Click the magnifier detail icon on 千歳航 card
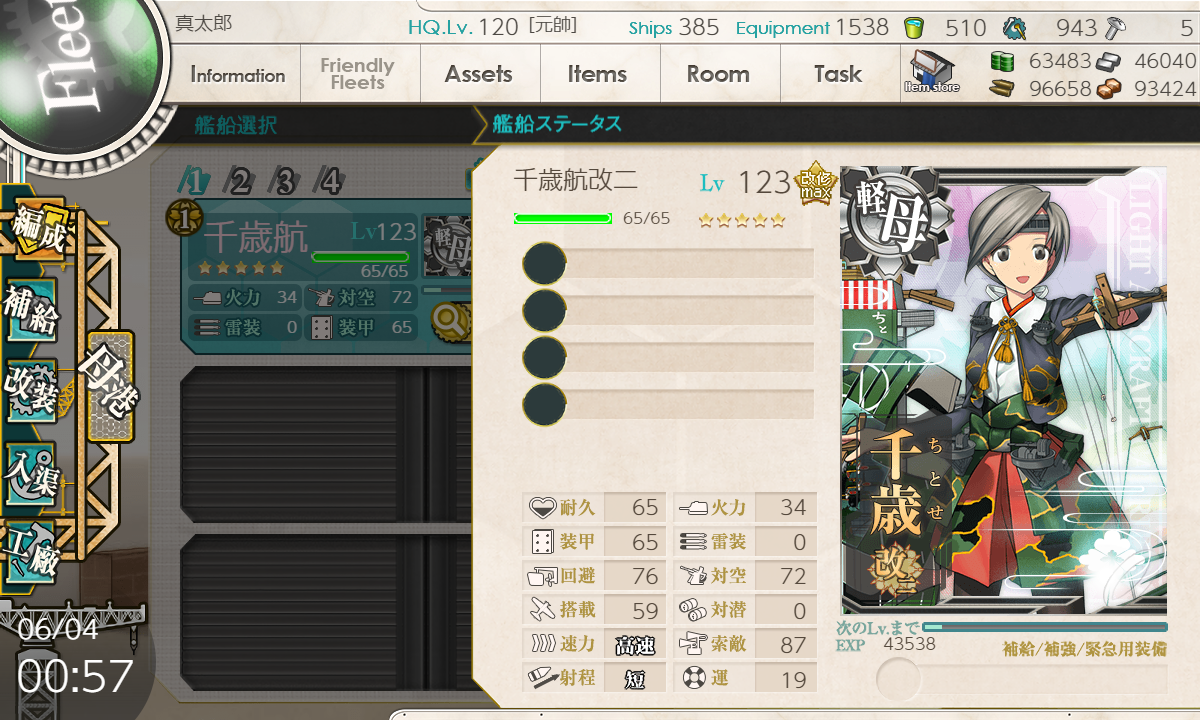This screenshot has height=720, width=1200. coord(451,320)
